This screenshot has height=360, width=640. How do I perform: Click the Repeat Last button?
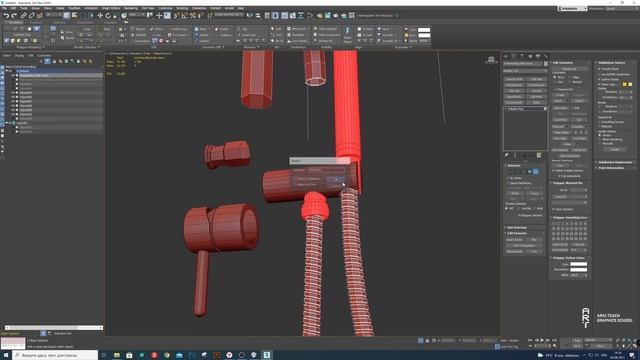[570, 69]
